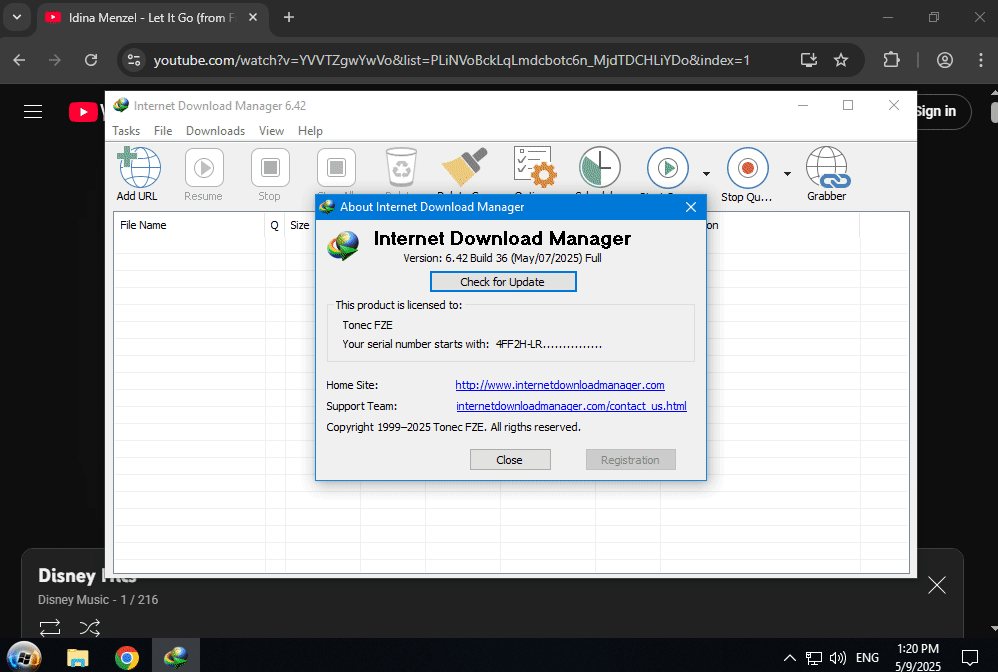
Task: Click install app icon in address bar
Action: (x=809, y=60)
